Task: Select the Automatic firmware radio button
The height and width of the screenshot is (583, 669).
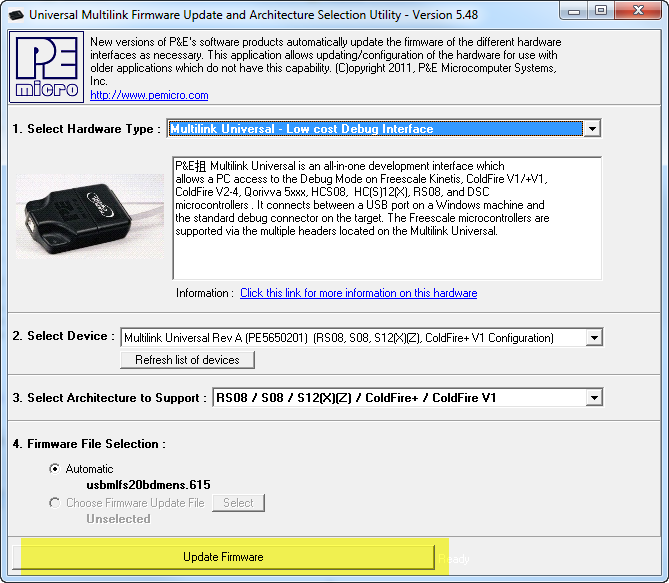Action: tap(55, 469)
